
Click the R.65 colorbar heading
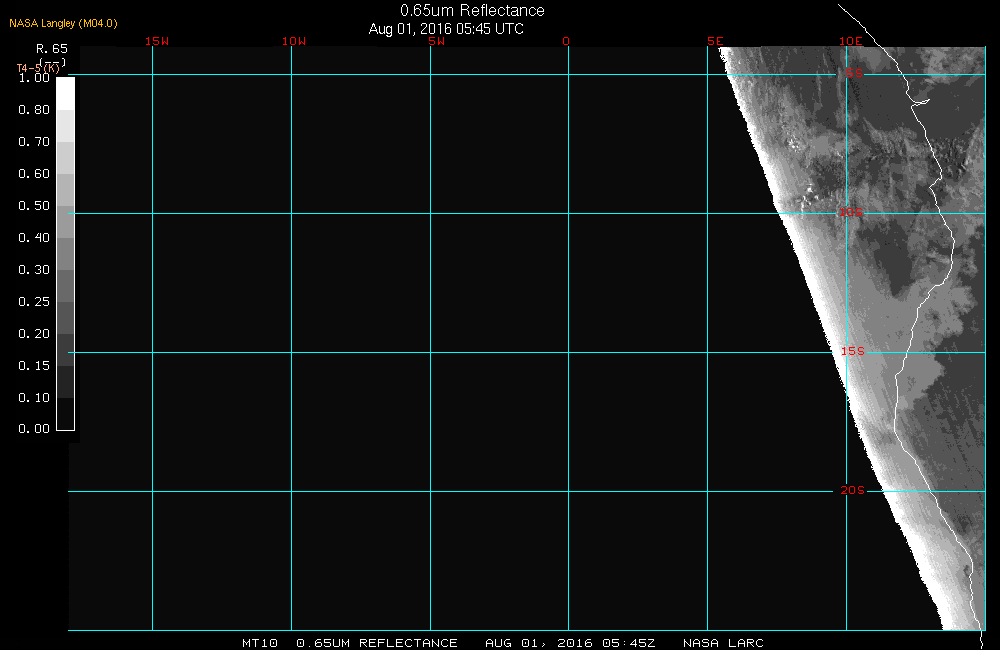pos(51,48)
